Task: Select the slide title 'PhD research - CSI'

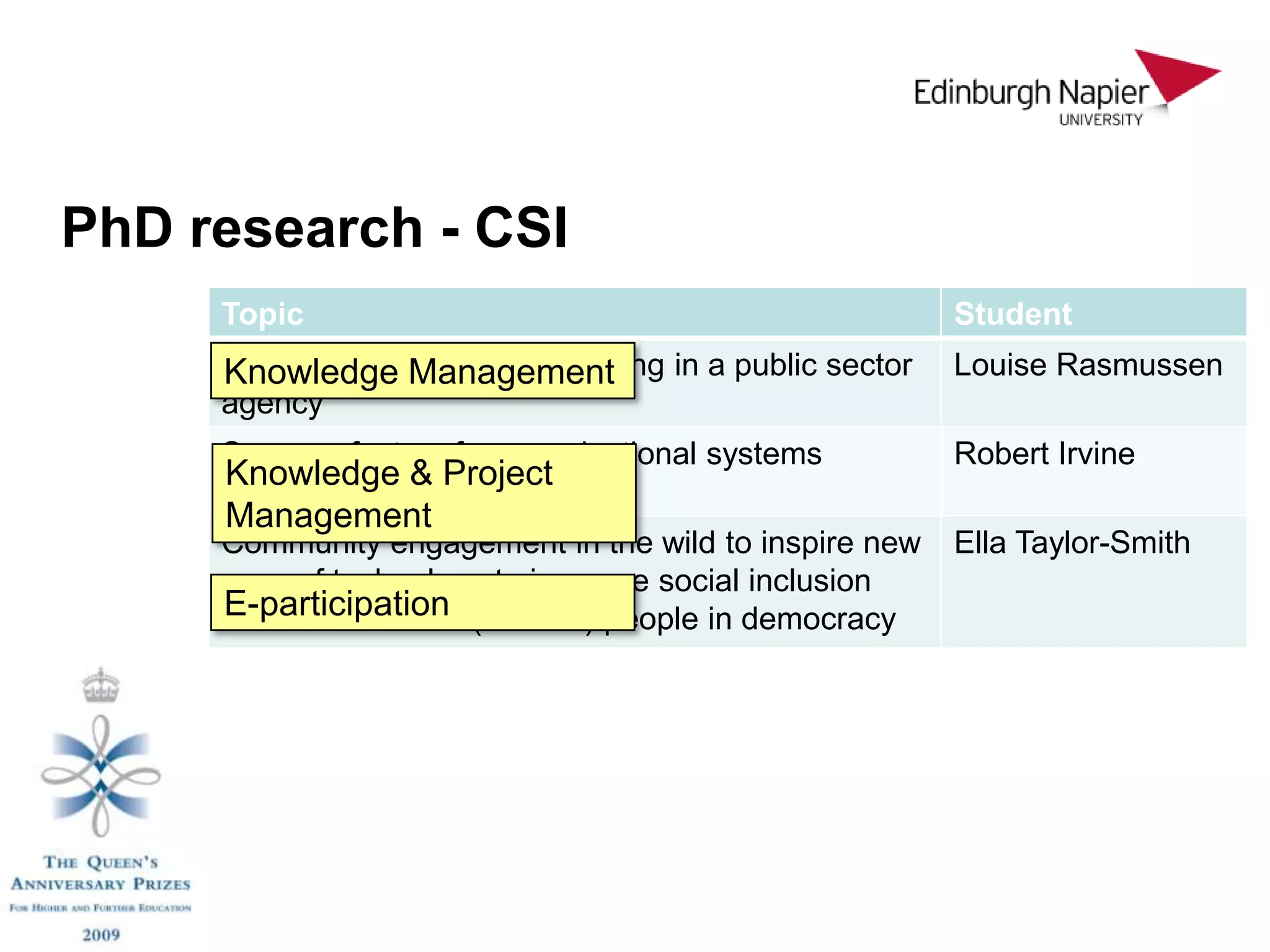Action: (x=314, y=227)
